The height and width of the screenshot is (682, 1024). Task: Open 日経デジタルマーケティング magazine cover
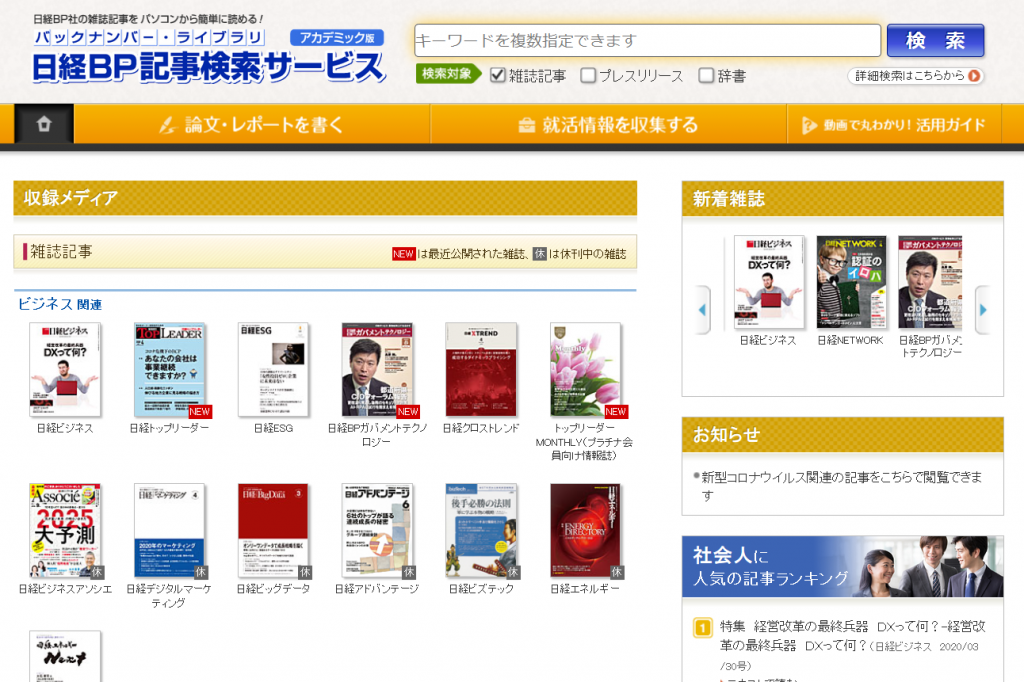(x=169, y=530)
